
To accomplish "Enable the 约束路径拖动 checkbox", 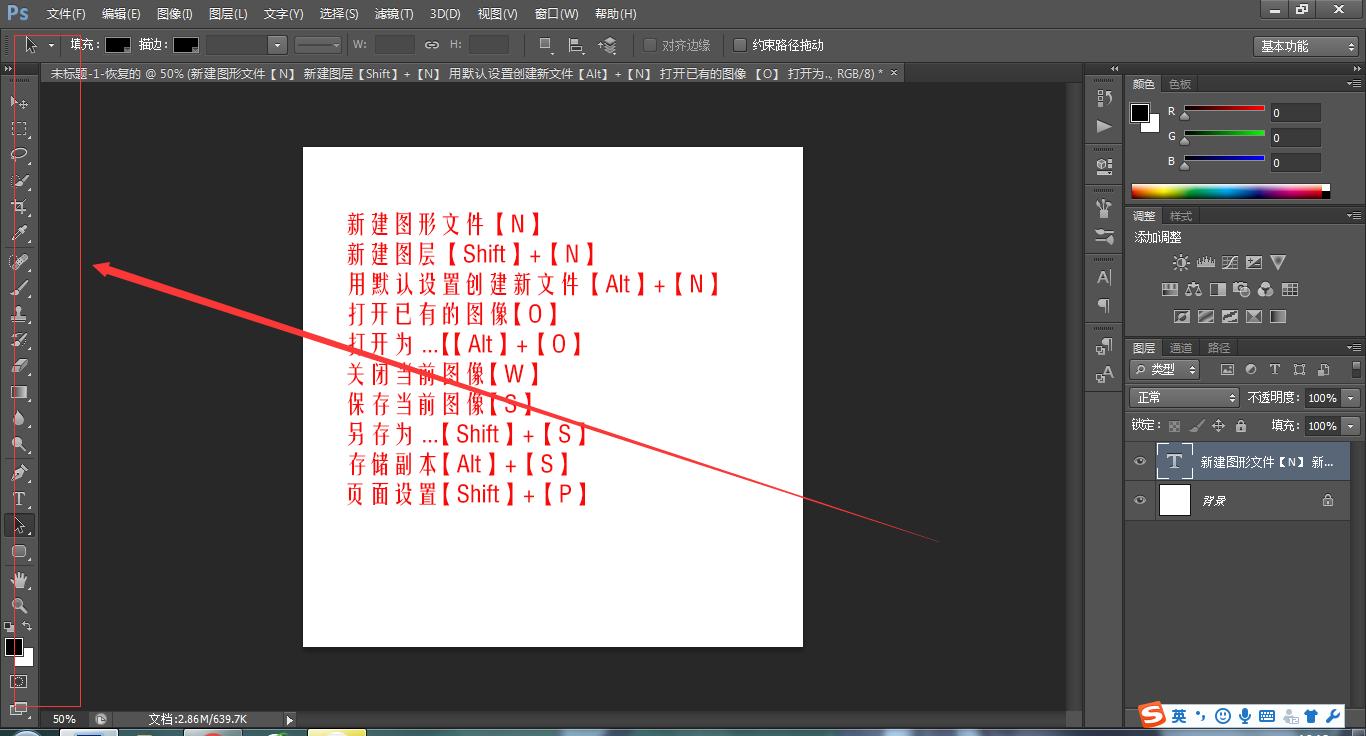I will [x=740, y=45].
